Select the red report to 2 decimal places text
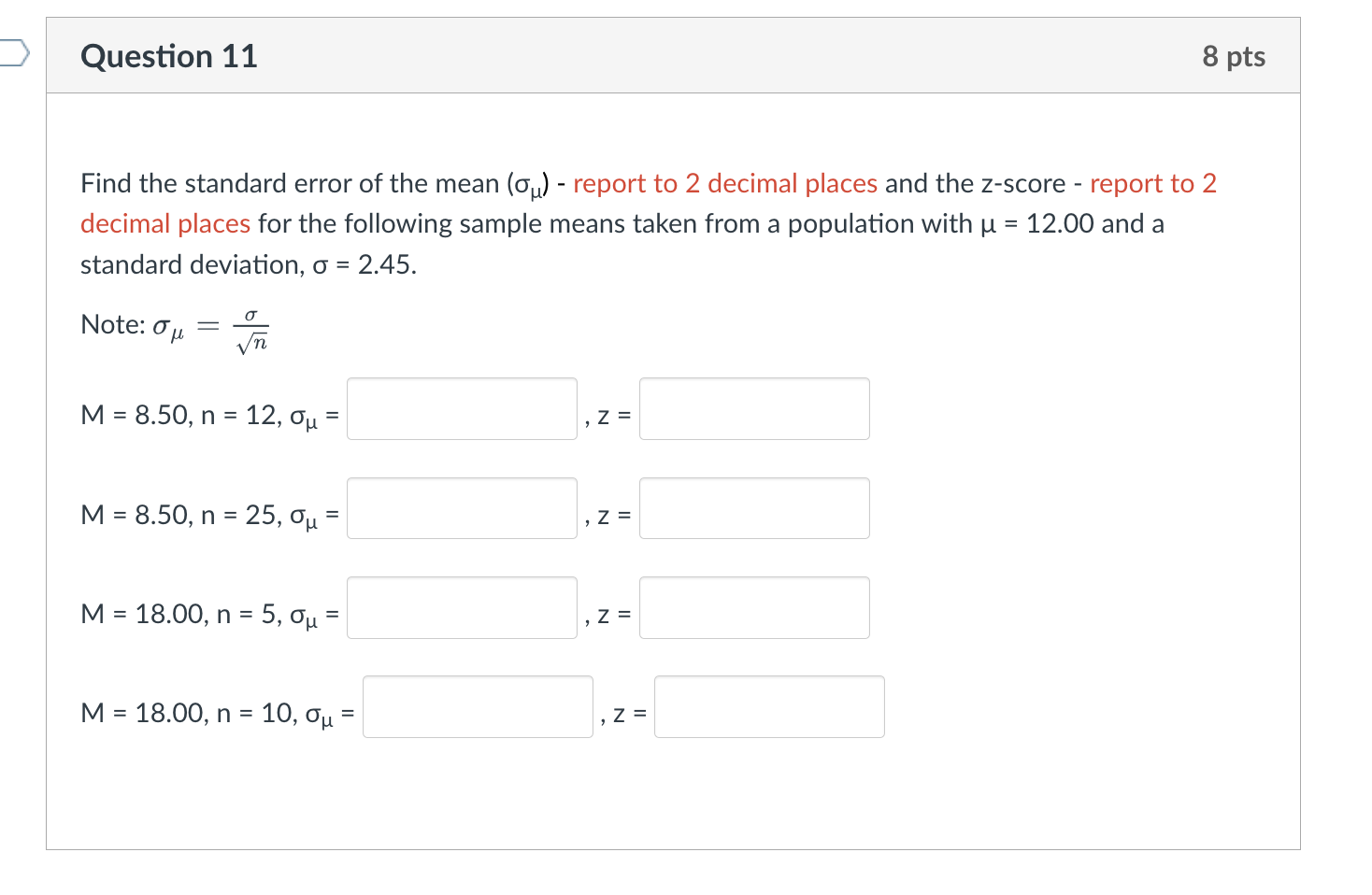The height and width of the screenshot is (895, 1372). pos(724,183)
